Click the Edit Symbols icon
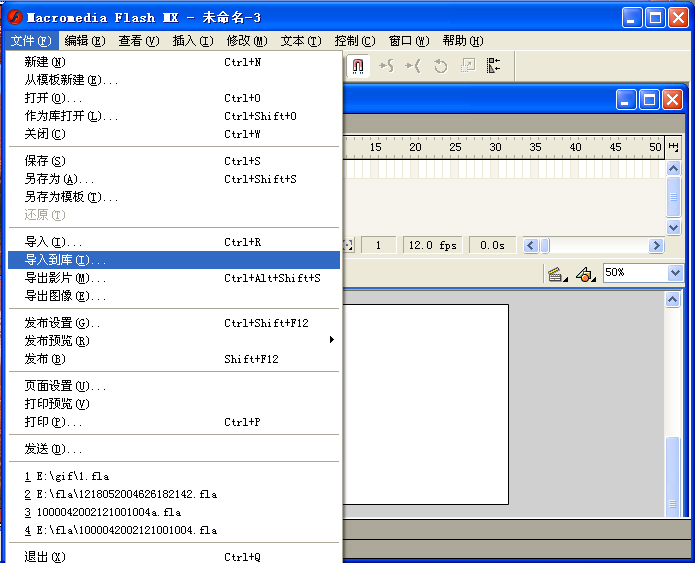This screenshot has height=563, width=695. pos(585,274)
